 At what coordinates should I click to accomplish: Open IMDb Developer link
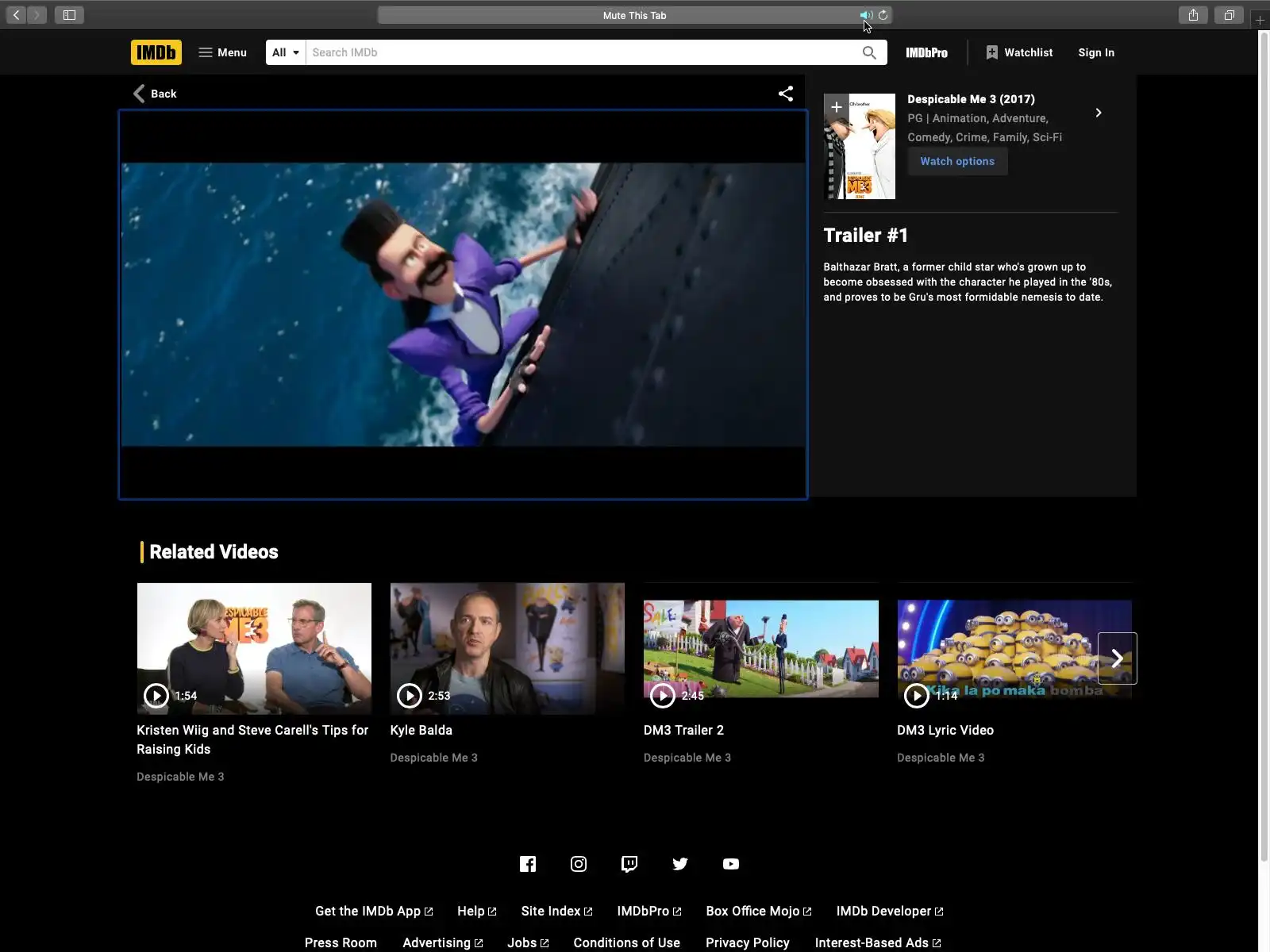(x=890, y=911)
